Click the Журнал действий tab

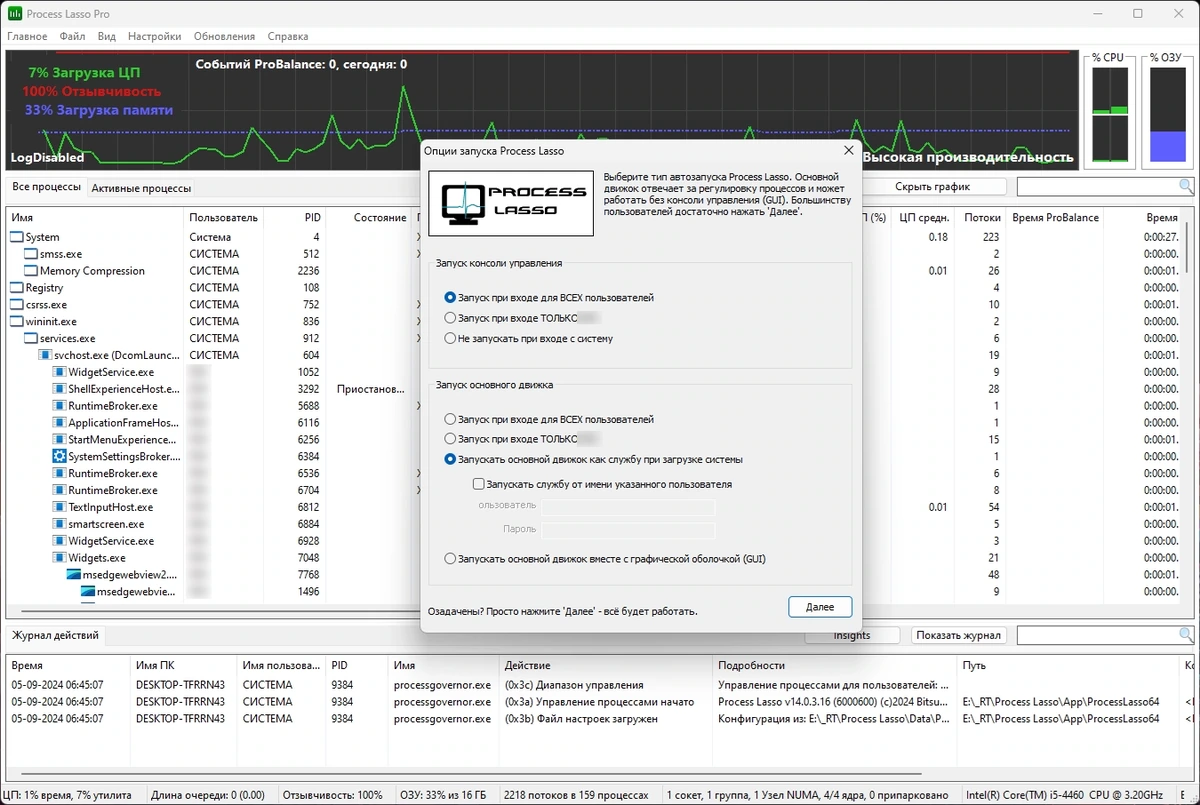pos(55,635)
